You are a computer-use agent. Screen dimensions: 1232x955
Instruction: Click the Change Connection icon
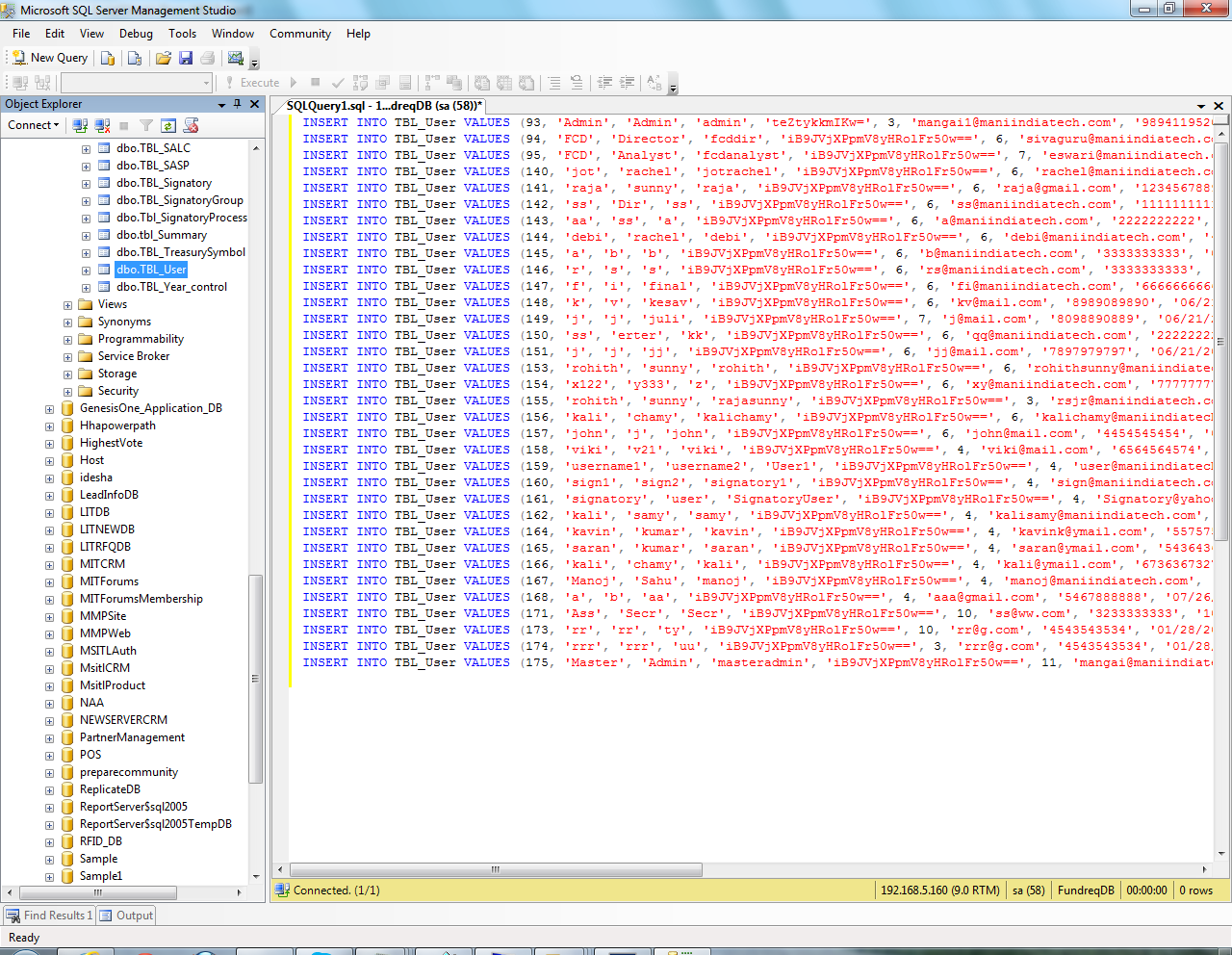click(42, 83)
